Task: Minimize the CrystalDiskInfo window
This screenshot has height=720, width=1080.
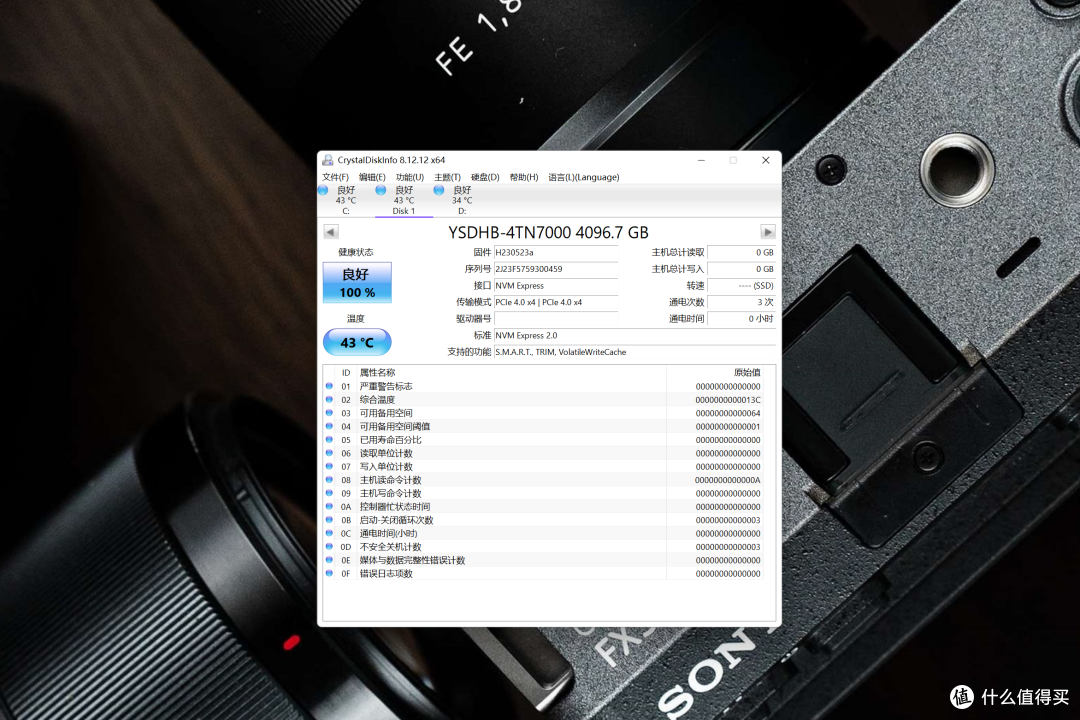Action: pyautogui.click(x=701, y=160)
